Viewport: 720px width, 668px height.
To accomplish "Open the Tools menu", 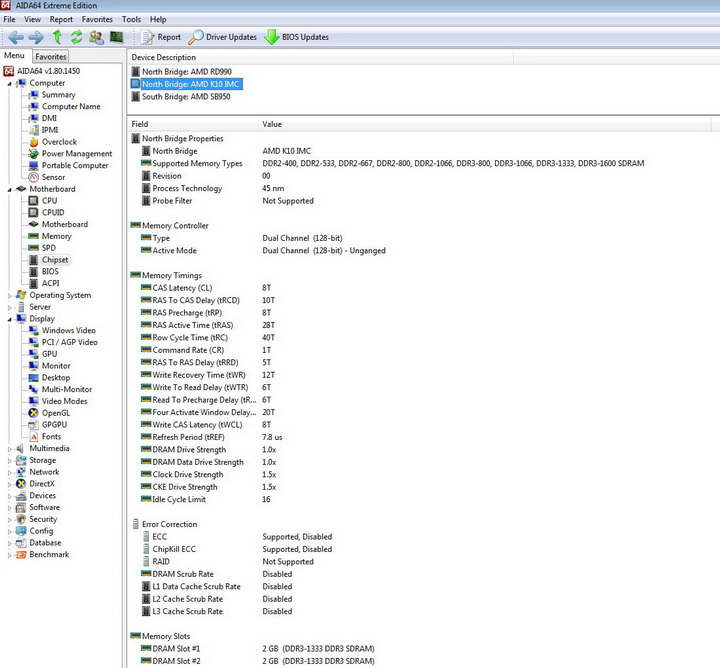I will [131, 19].
